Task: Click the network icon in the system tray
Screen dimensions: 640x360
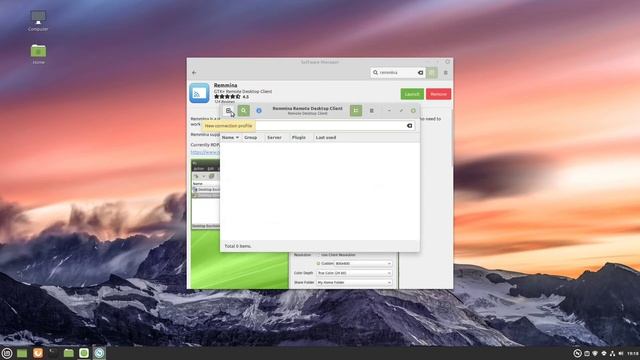Action: [x=613, y=353]
